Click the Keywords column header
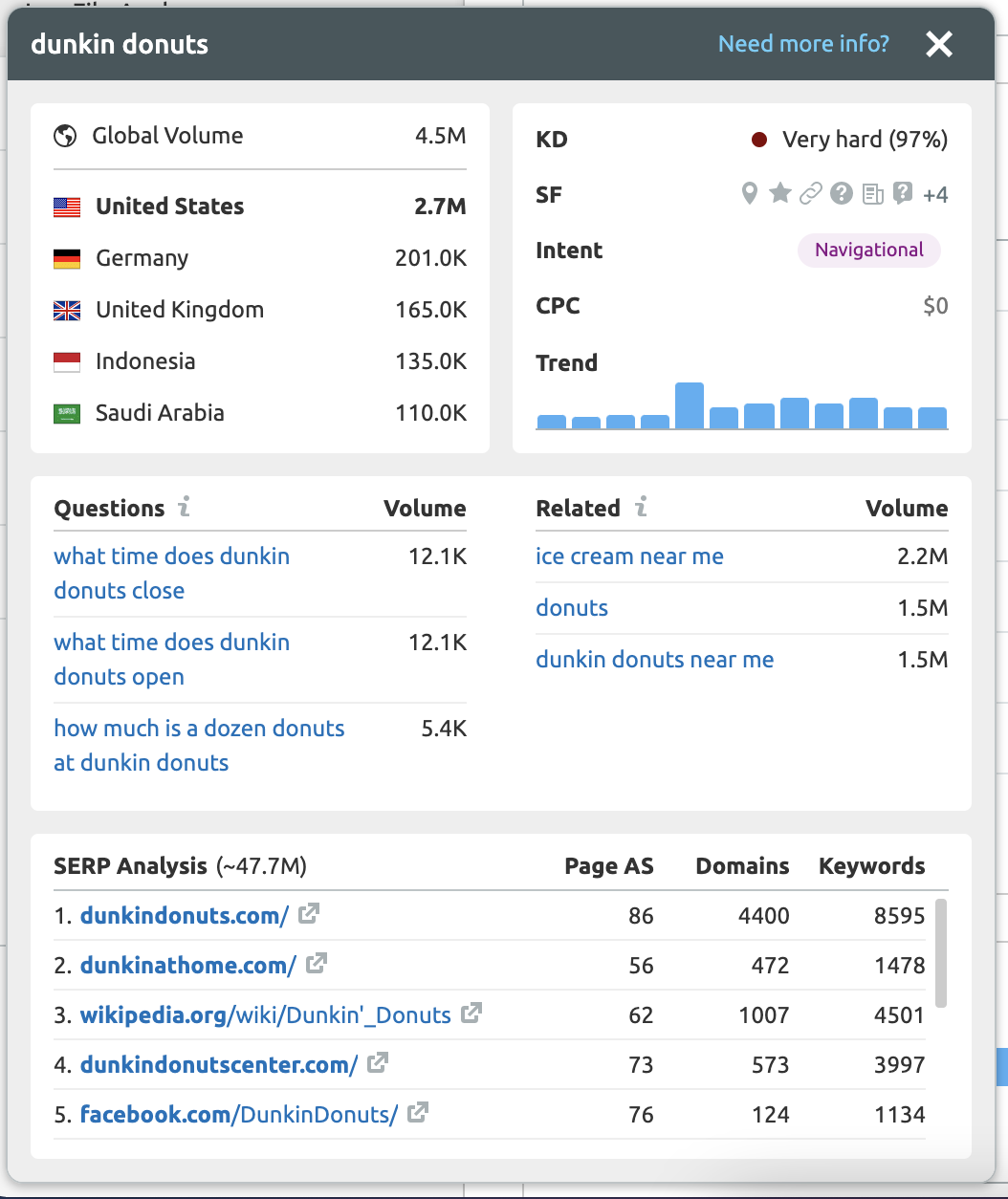Screen dimensions: 1008x1199 (872, 866)
